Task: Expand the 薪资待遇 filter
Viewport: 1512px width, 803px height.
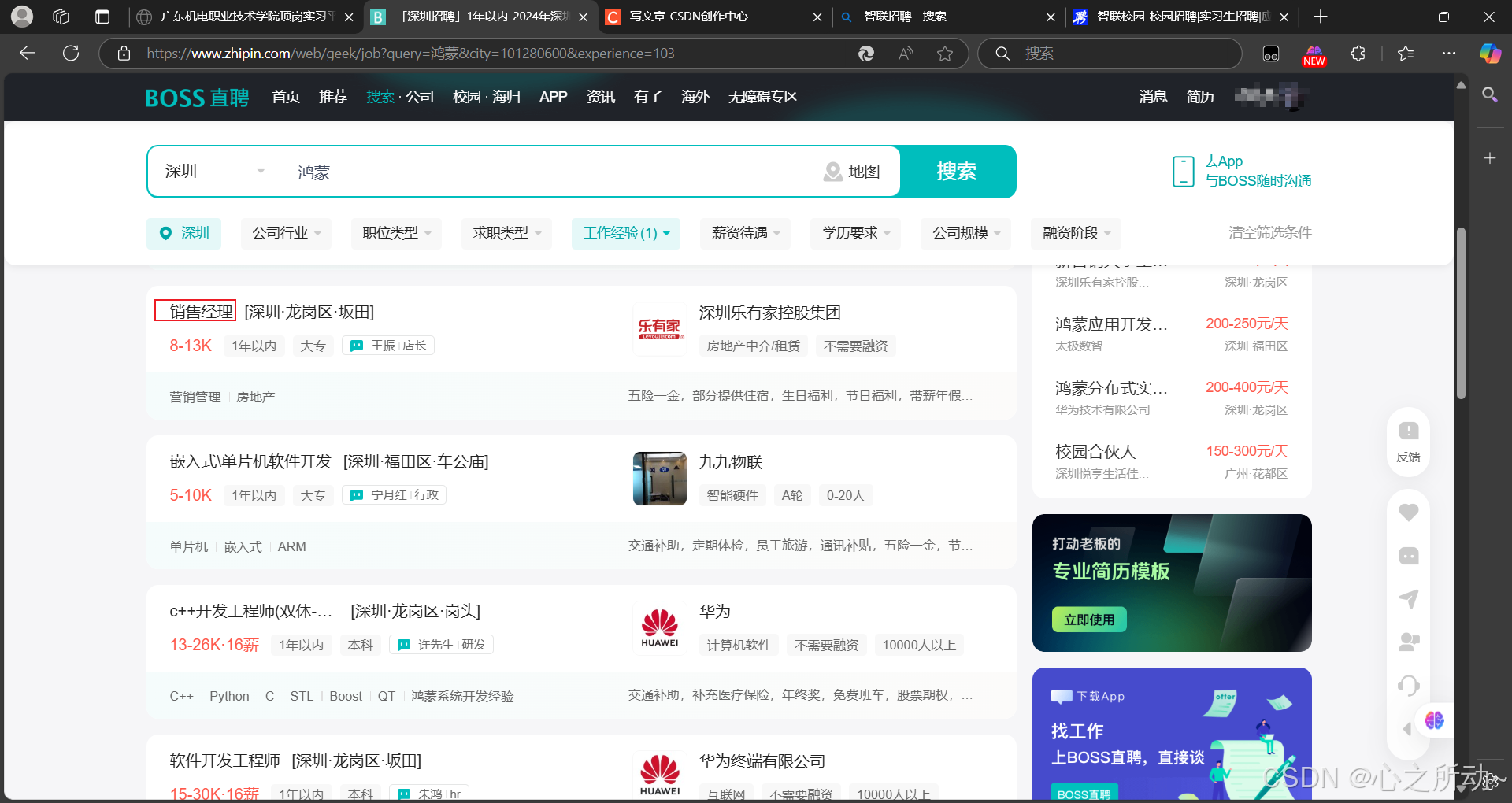Action: click(x=745, y=233)
